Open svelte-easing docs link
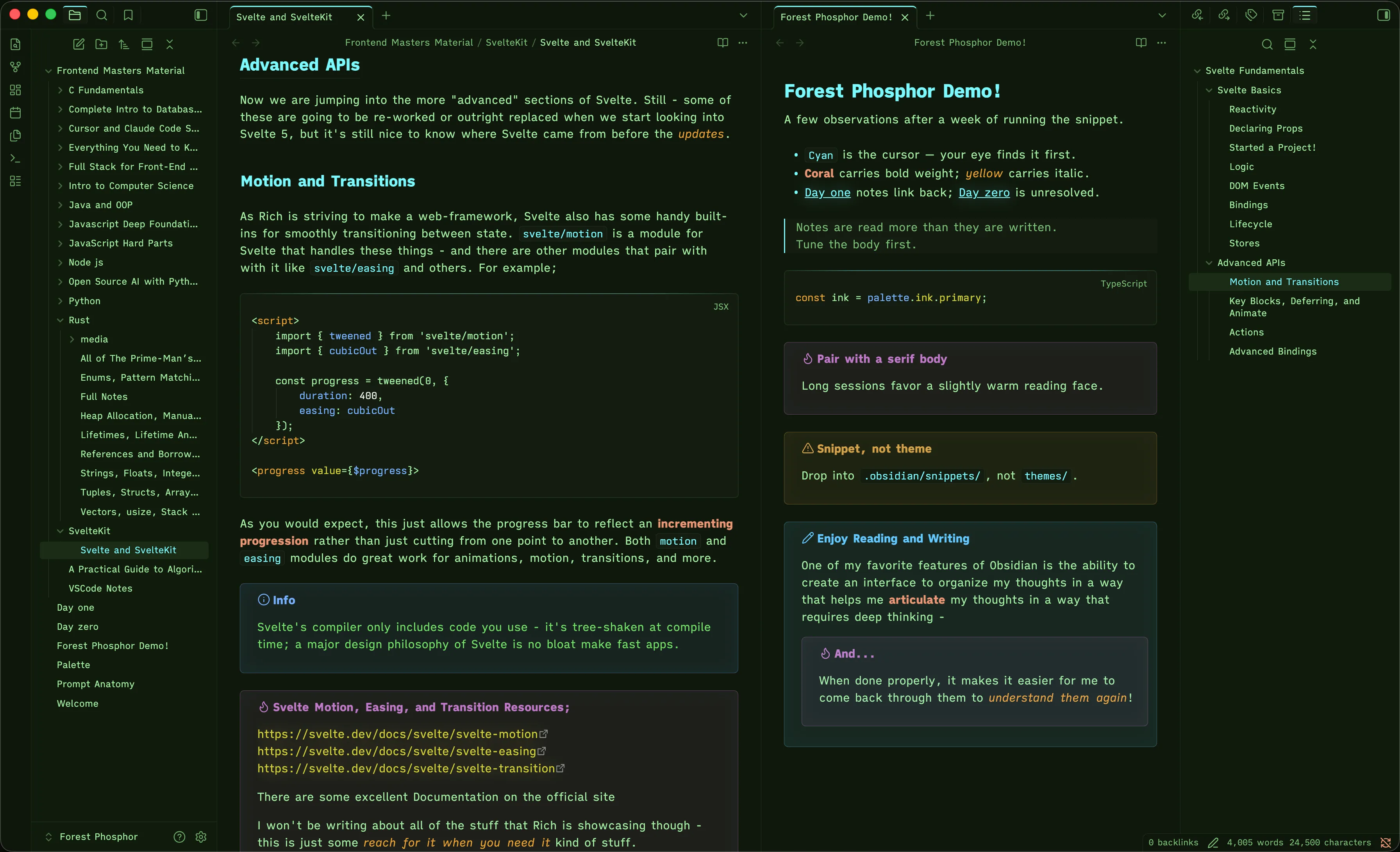The width and height of the screenshot is (1400, 852). click(x=396, y=751)
